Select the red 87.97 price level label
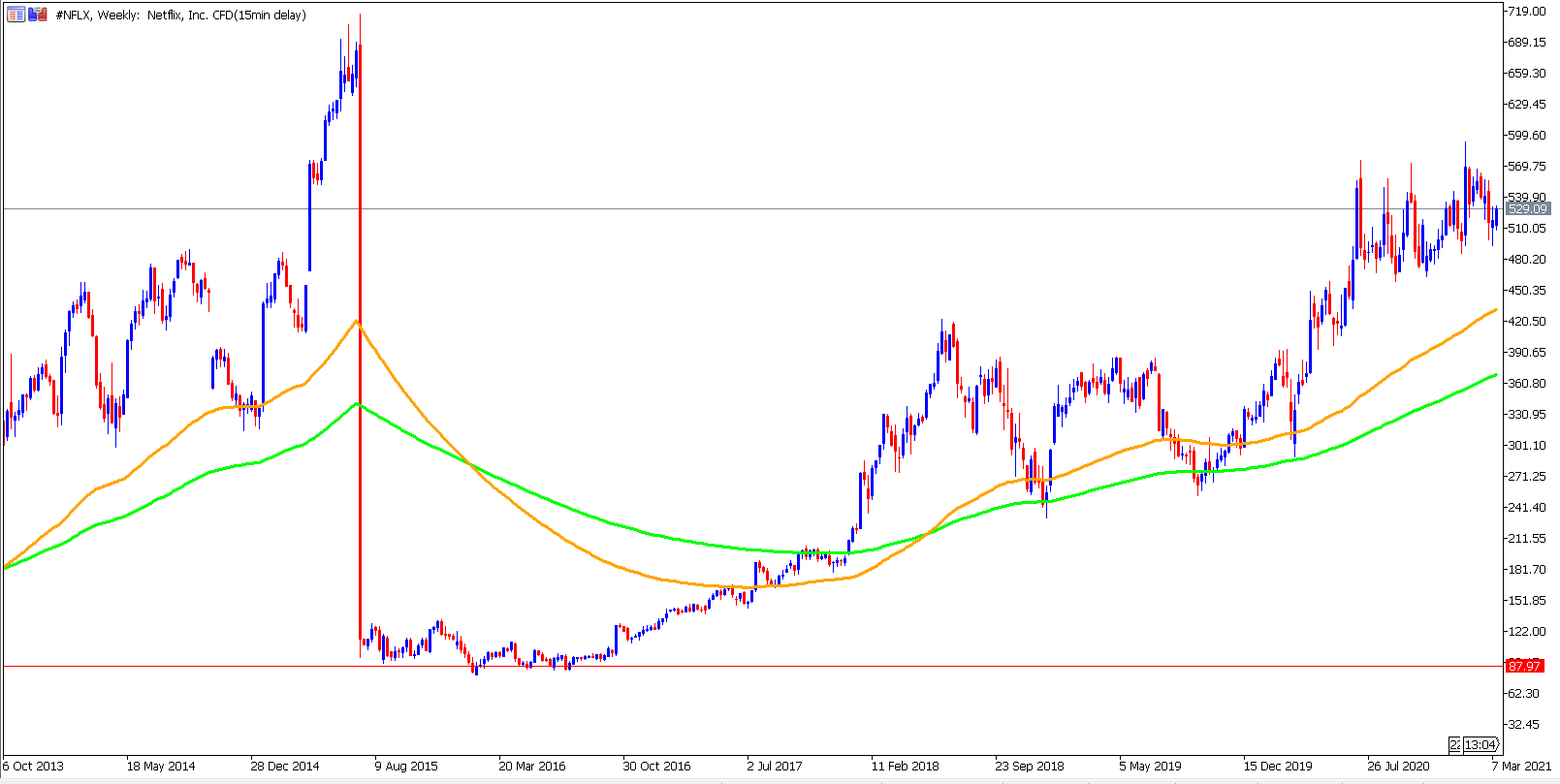1560x784 pixels. coord(1525,666)
